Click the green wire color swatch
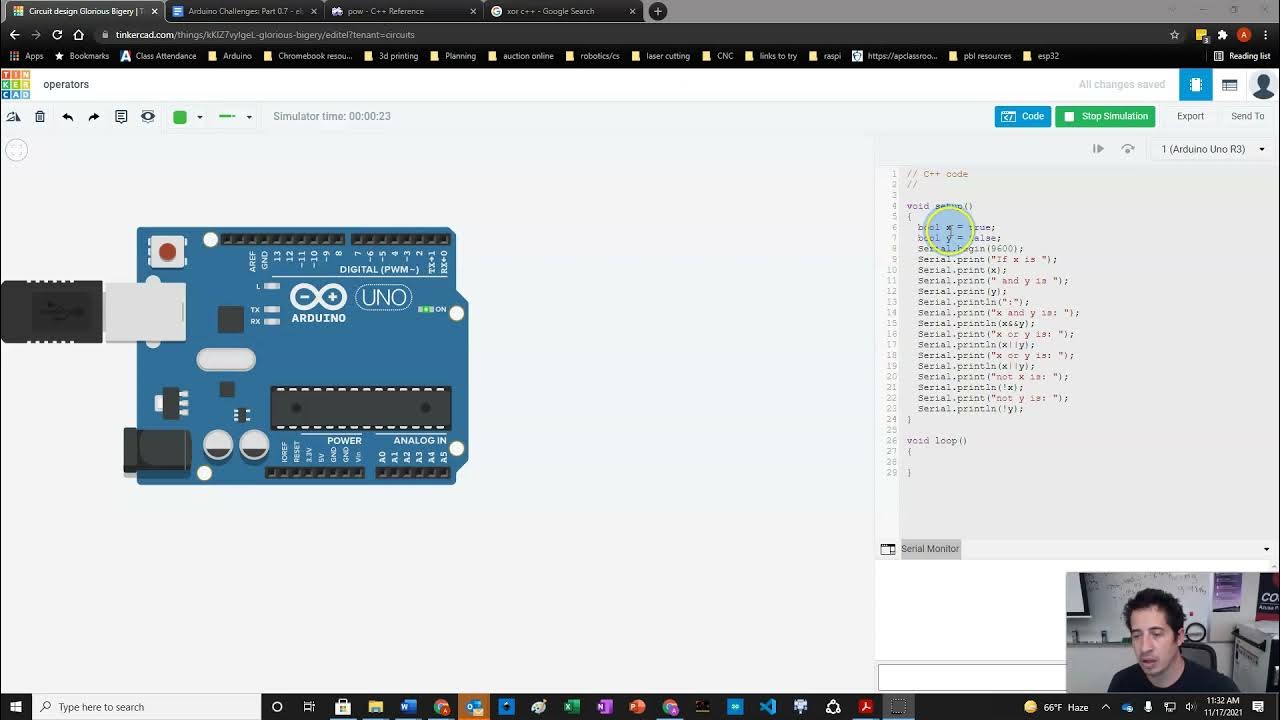 [x=180, y=117]
